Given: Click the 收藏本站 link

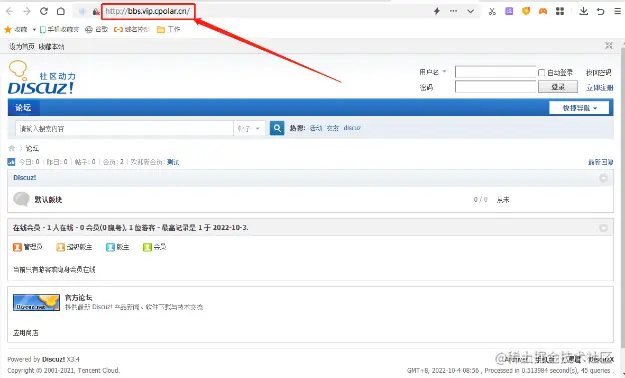Looking at the screenshot, I should click(51, 47).
